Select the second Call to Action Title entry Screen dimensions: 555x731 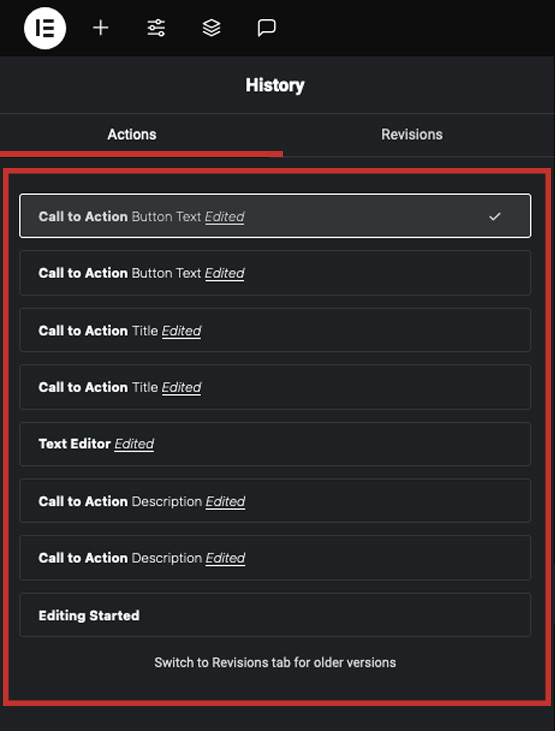(275, 387)
